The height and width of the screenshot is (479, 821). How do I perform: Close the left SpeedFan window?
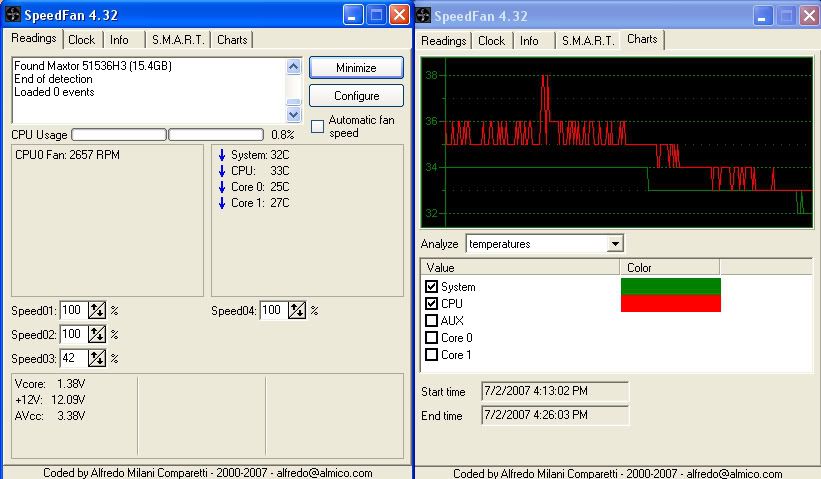click(400, 15)
